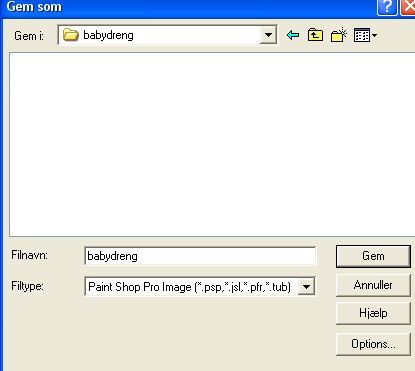This screenshot has width=415, height=371.
Task: Click inside the empty file list area
Action: tap(212, 144)
